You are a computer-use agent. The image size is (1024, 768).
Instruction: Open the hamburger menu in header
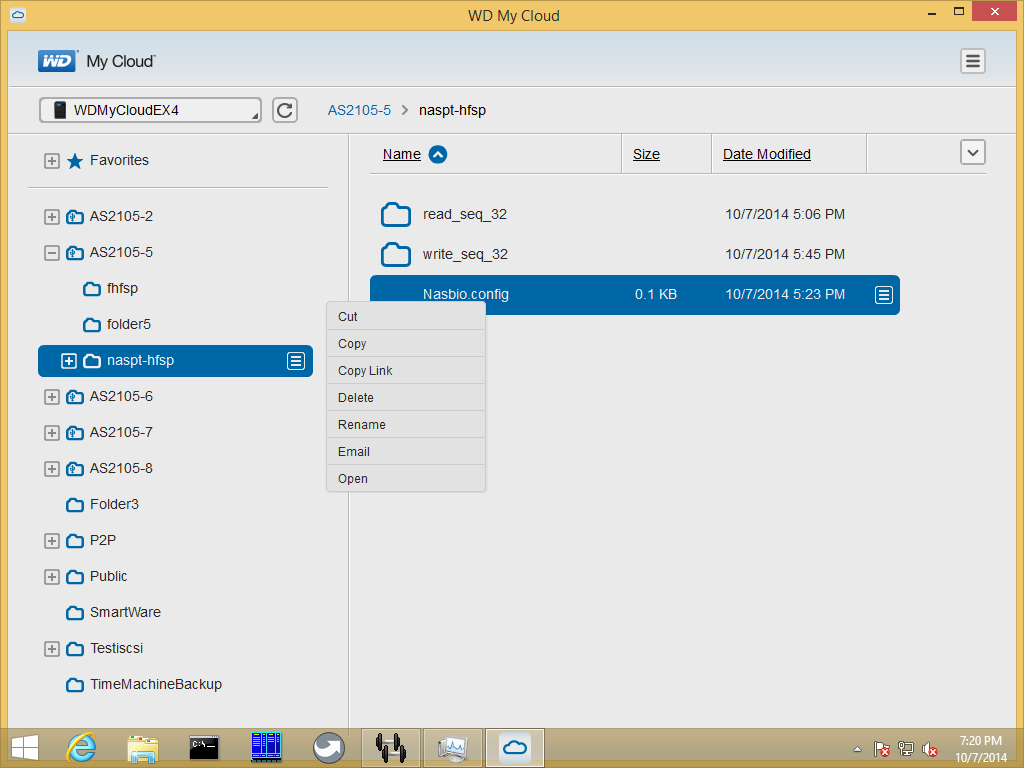[x=972, y=61]
